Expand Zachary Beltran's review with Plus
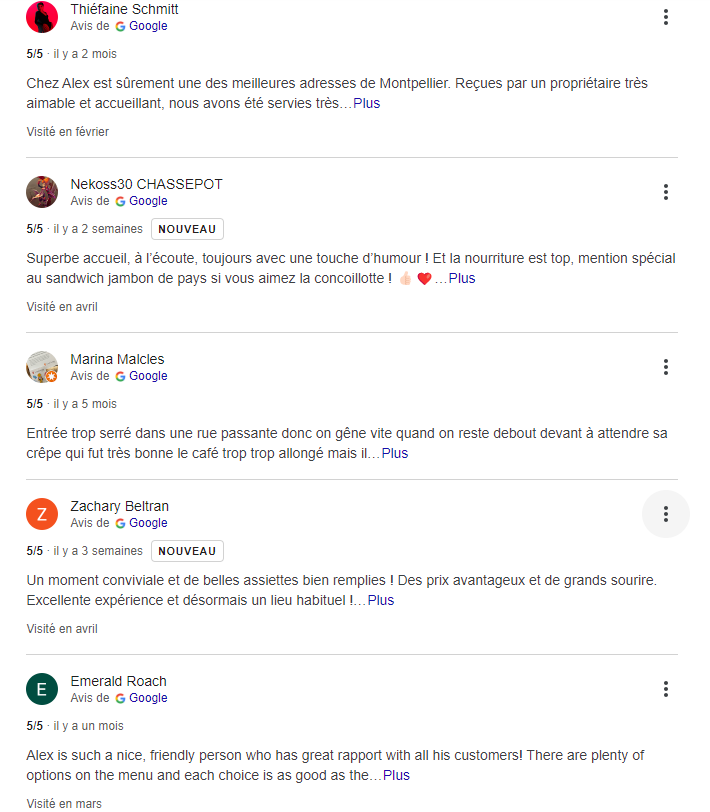The image size is (710, 812). click(x=380, y=600)
